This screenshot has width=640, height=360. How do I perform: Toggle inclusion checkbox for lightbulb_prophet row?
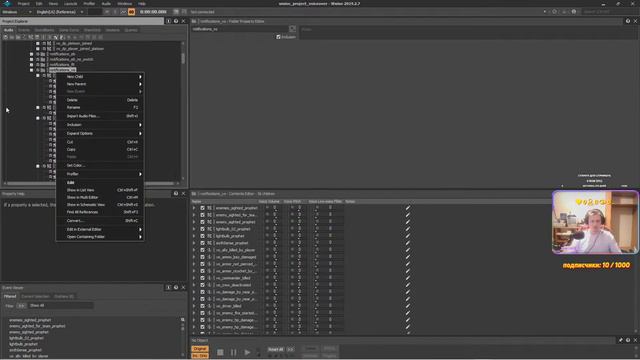(202, 236)
